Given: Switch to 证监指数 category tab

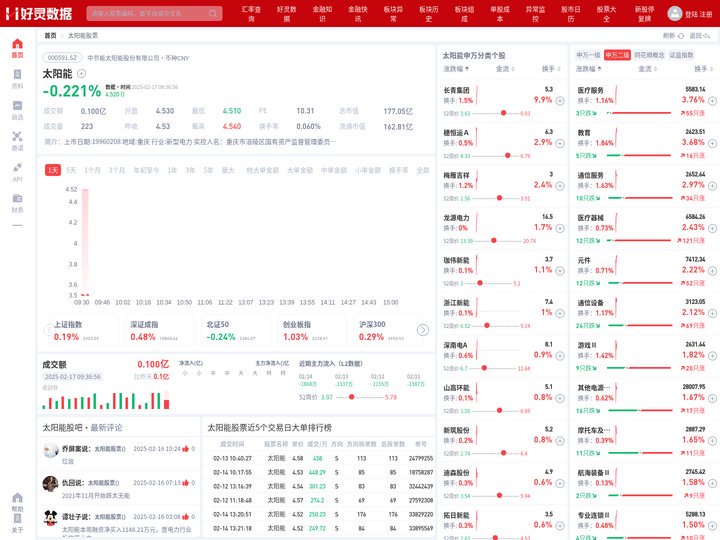Looking at the screenshot, I should 681,55.
